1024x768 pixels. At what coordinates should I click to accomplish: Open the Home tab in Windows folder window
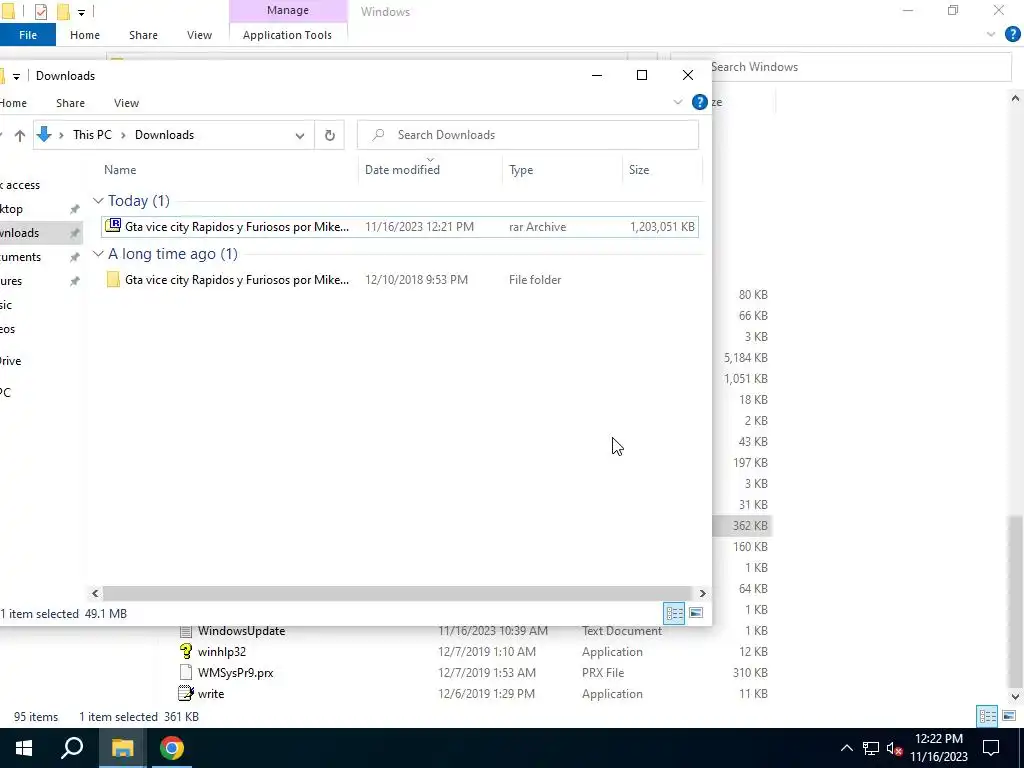pyautogui.click(x=85, y=35)
